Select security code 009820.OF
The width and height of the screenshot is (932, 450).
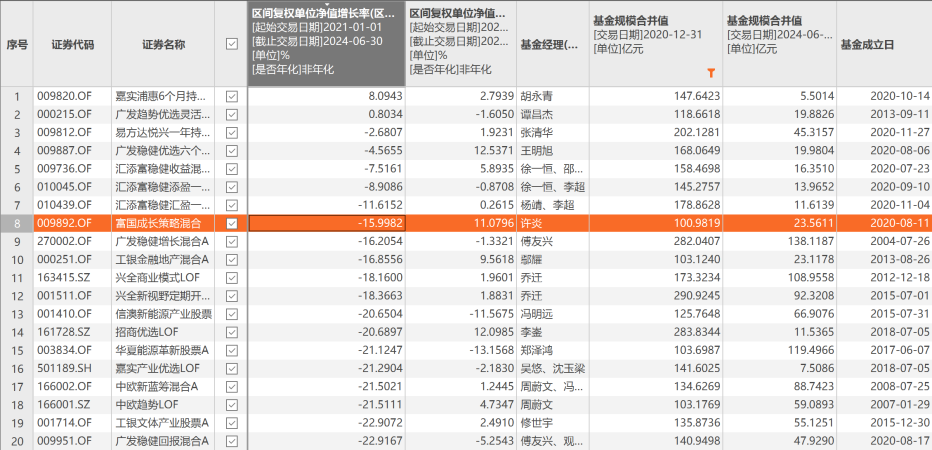(64, 96)
